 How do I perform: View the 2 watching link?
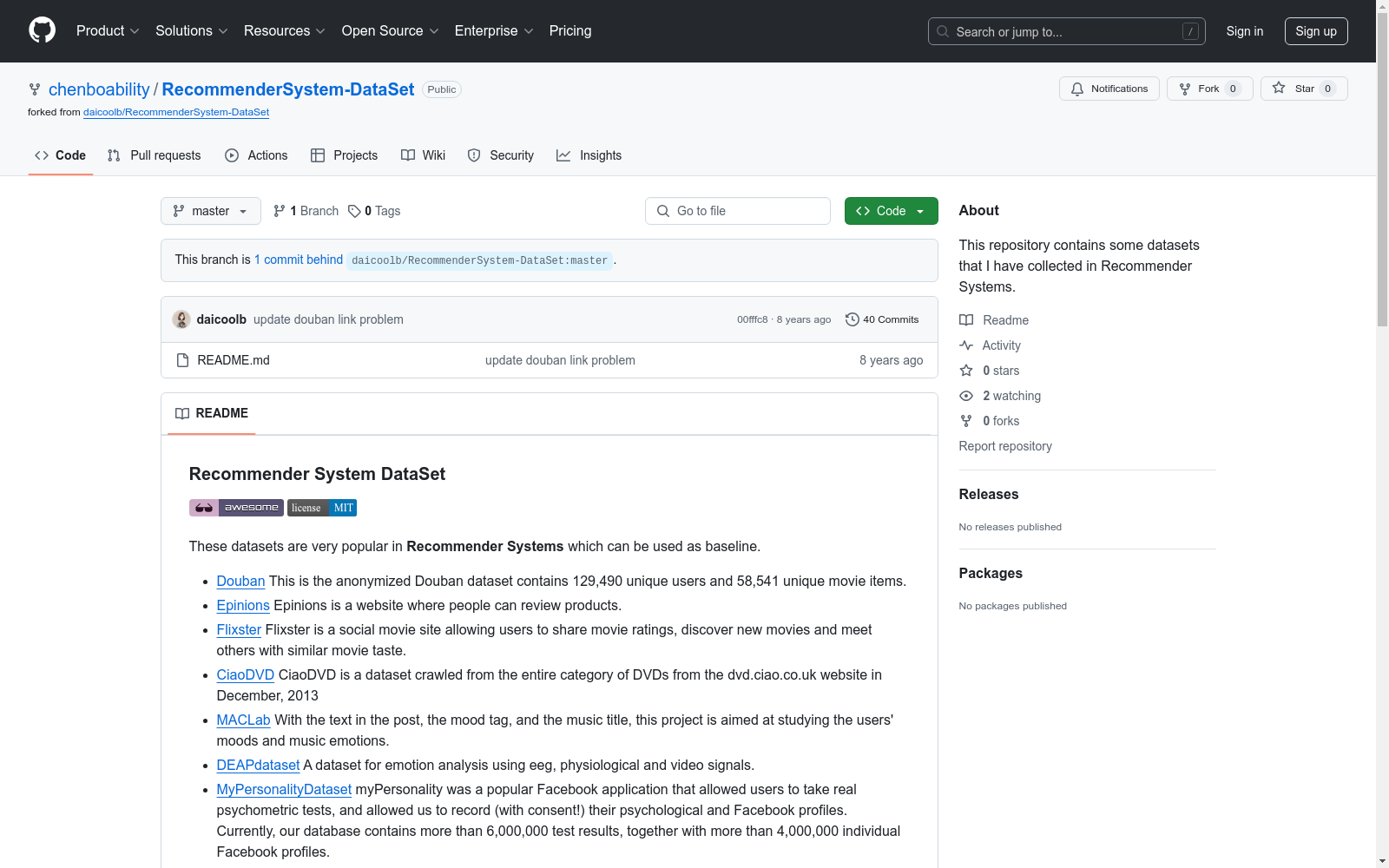pos(1000,396)
